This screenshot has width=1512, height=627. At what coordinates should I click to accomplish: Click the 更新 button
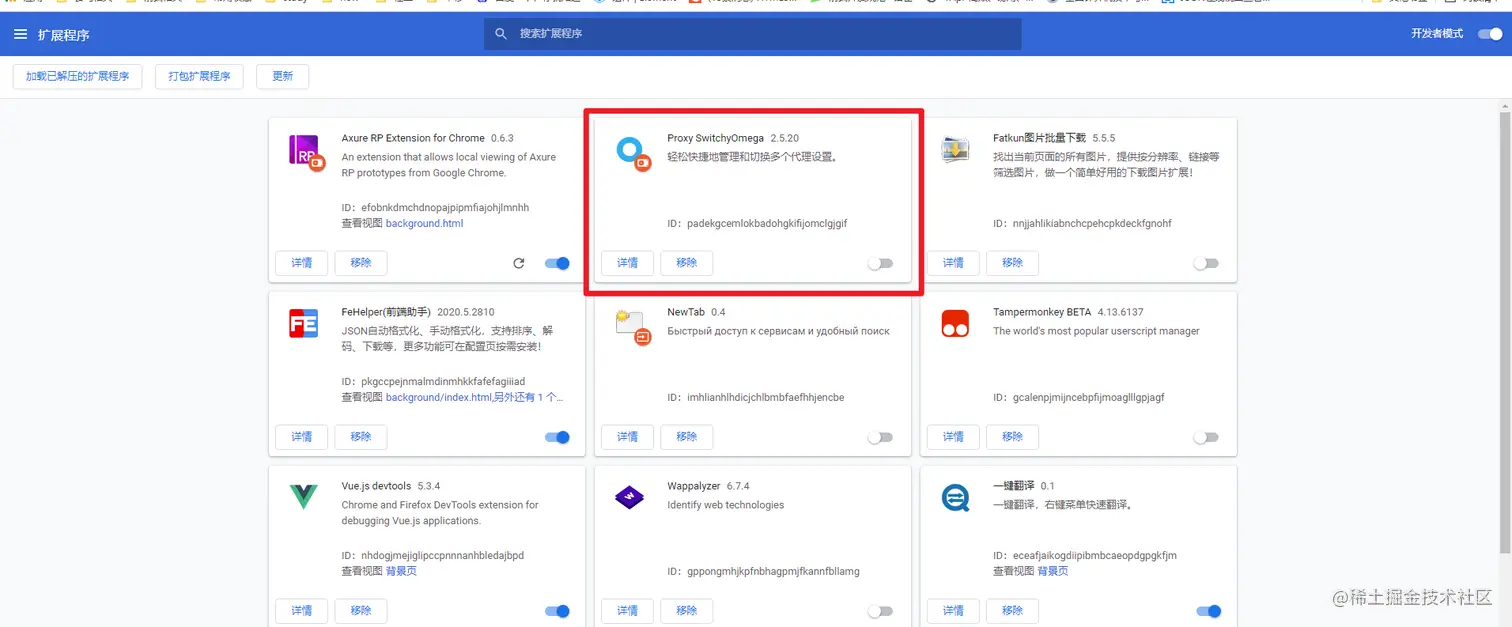tap(283, 76)
